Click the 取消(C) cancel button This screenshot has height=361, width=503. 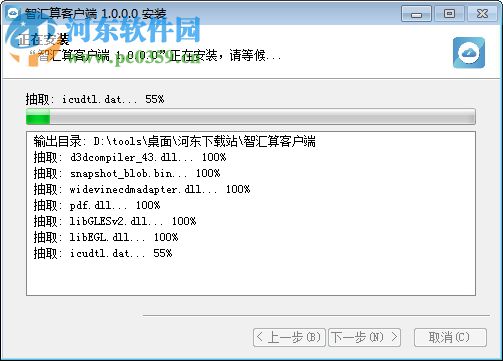[x=450, y=337]
